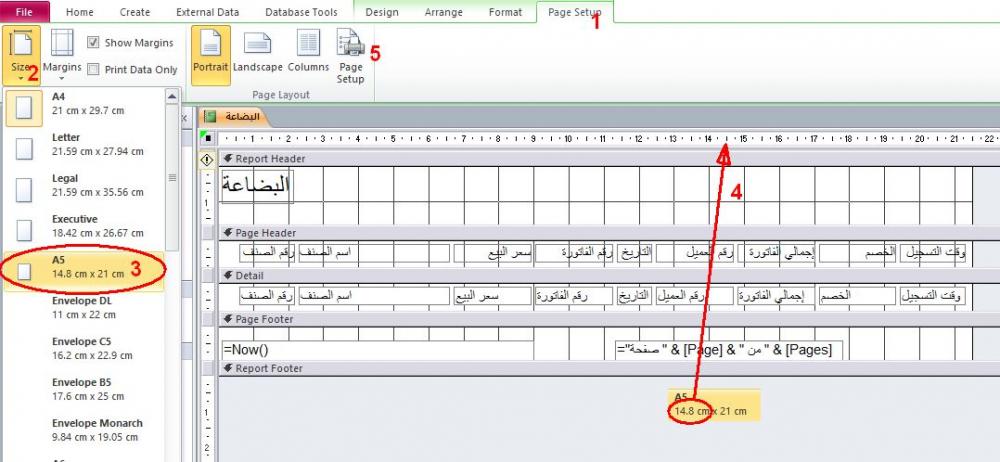Image resolution: width=1000 pixels, height=462 pixels.
Task: Select the الخصم field in Detail
Action: 858,295
